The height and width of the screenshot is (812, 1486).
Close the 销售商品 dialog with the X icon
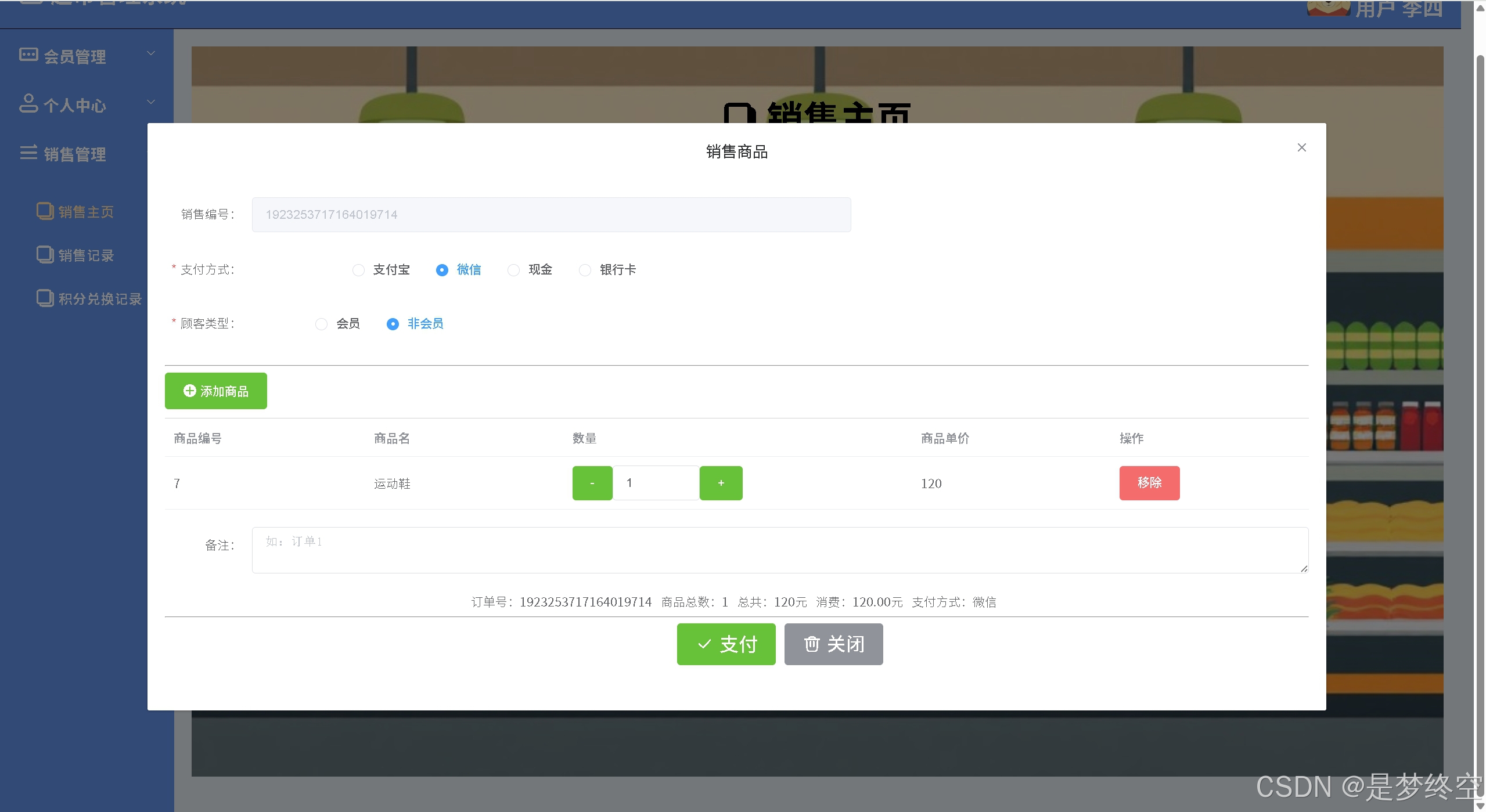[1301, 147]
